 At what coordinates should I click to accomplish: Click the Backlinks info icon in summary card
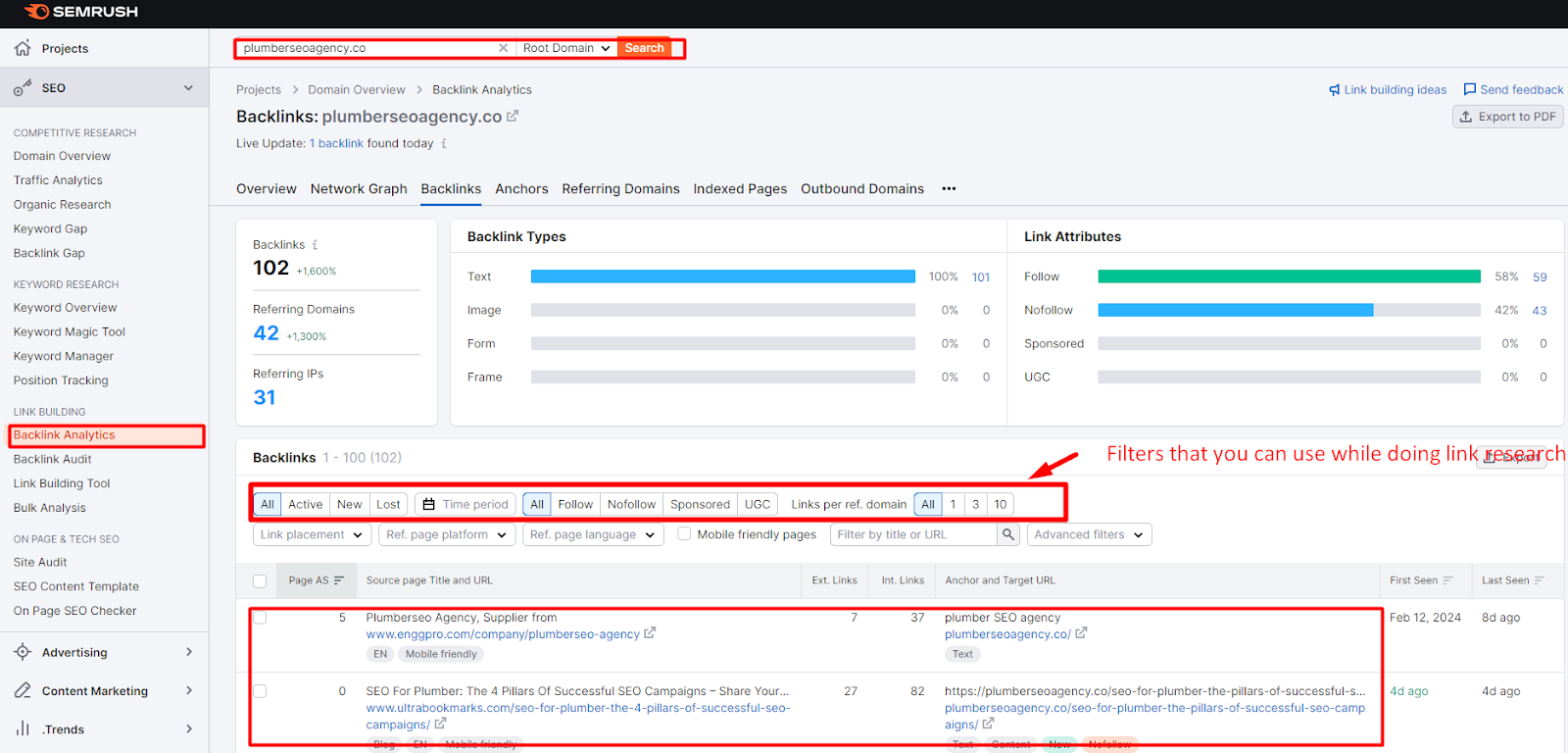pyautogui.click(x=315, y=245)
